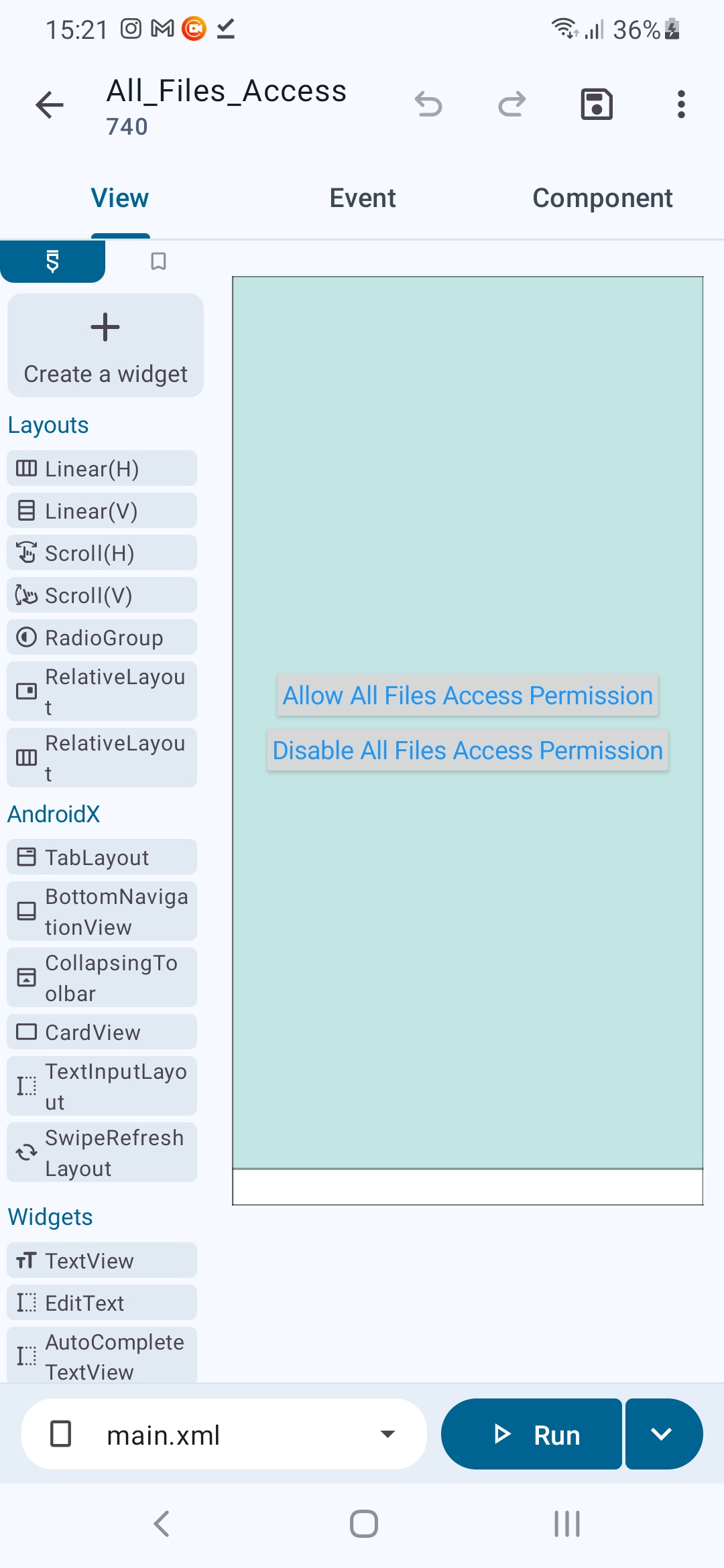Tap the undo arrow icon
This screenshot has width=724, height=1568.
tap(428, 105)
